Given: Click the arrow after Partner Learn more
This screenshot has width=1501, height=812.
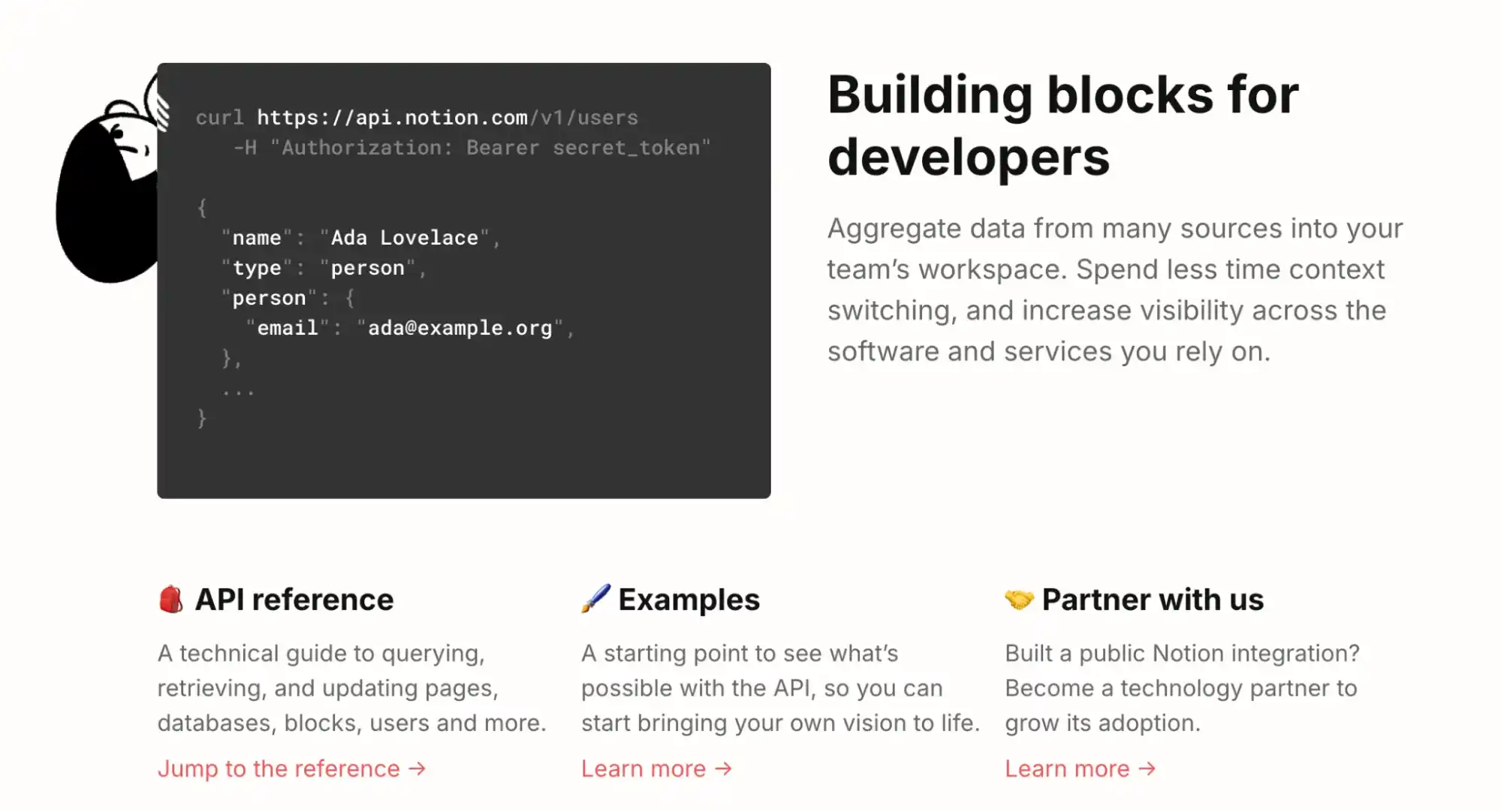Looking at the screenshot, I should [1147, 768].
